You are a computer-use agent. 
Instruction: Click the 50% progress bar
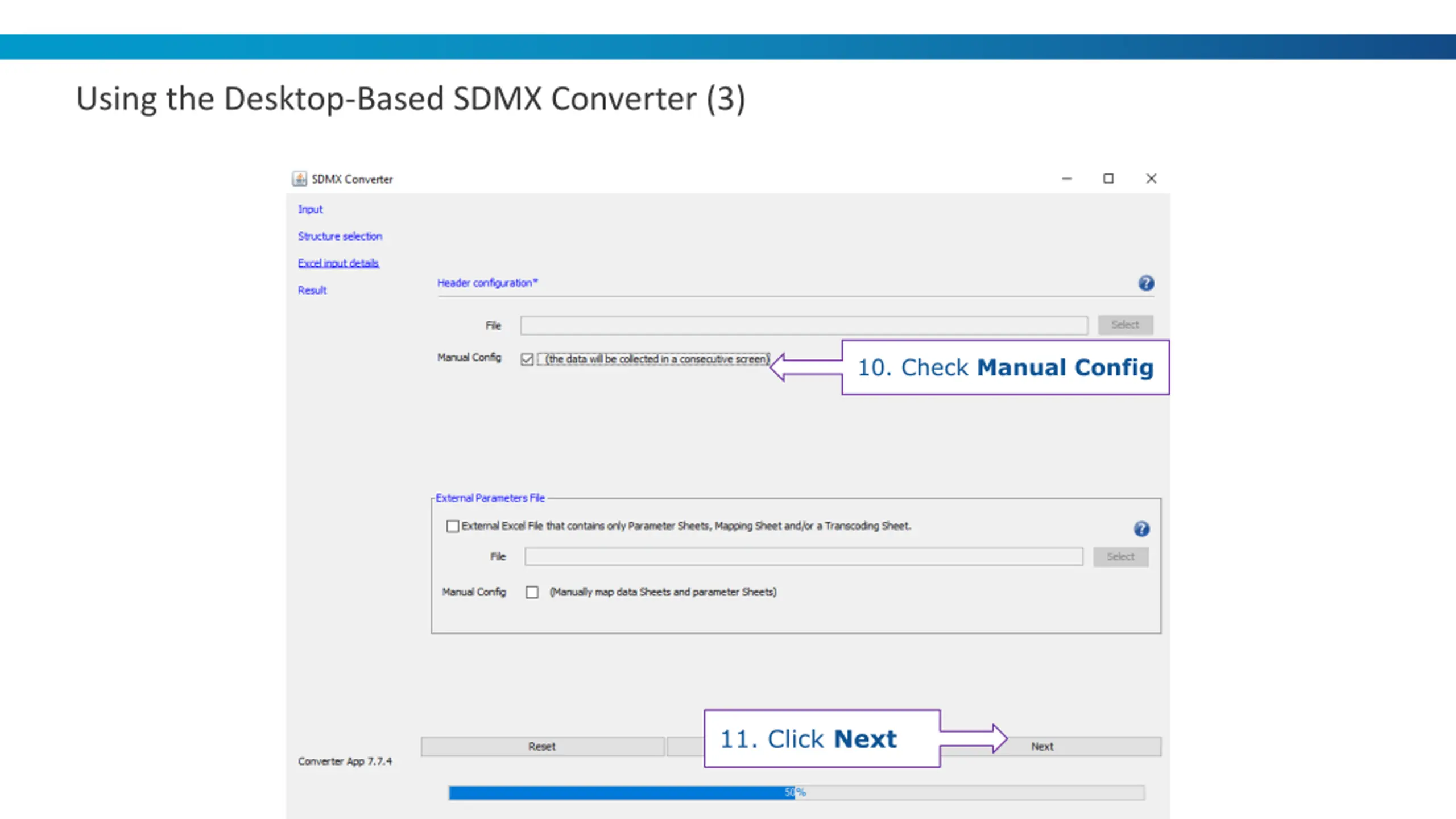796,792
